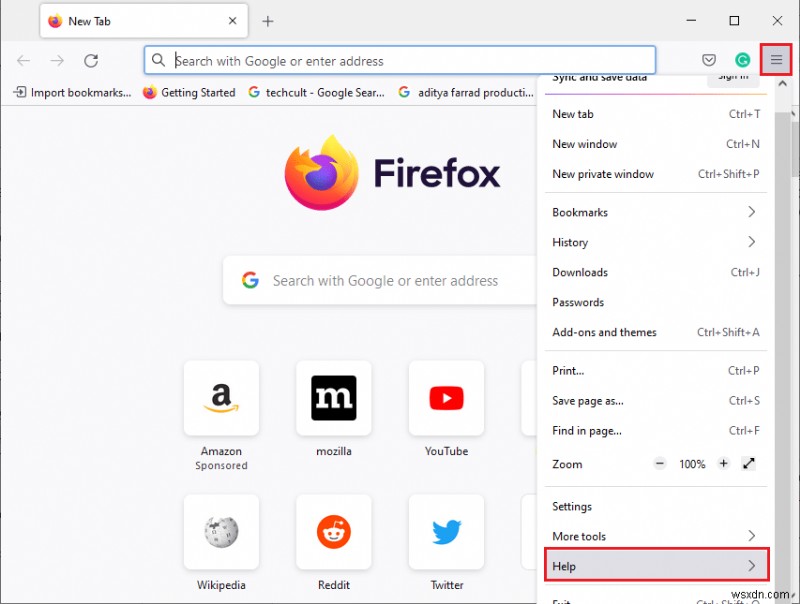The width and height of the screenshot is (800, 604).
Task: Open a new tab with plus button
Action: 268,21
